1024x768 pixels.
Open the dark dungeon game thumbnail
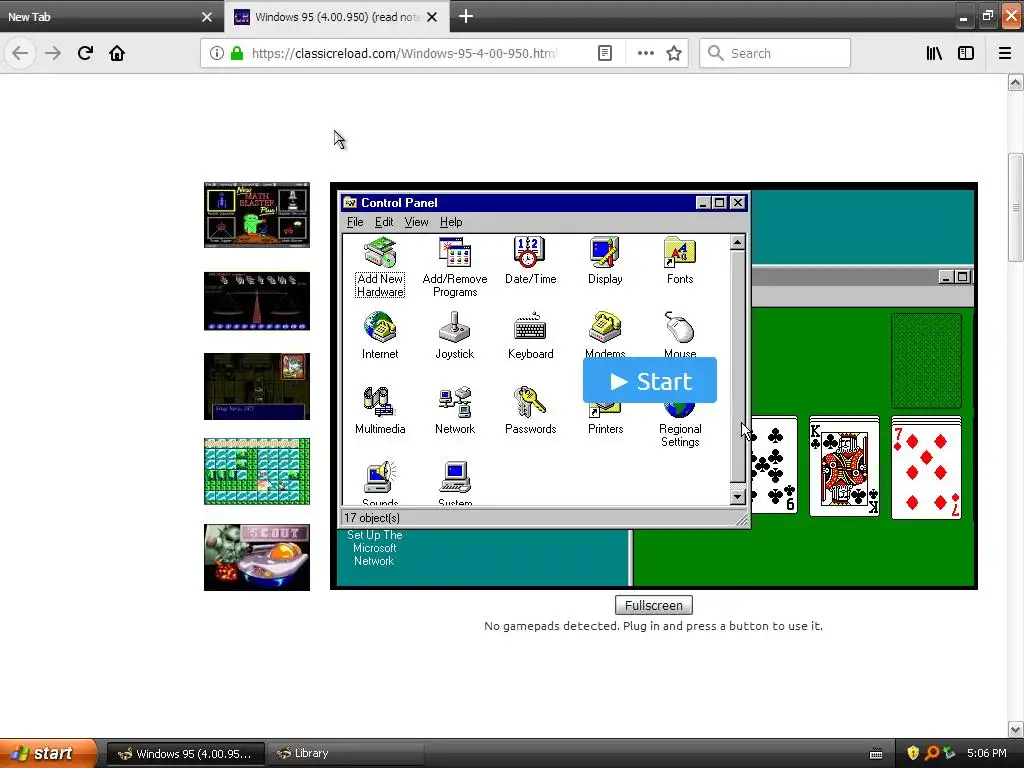[x=257, y=386]
